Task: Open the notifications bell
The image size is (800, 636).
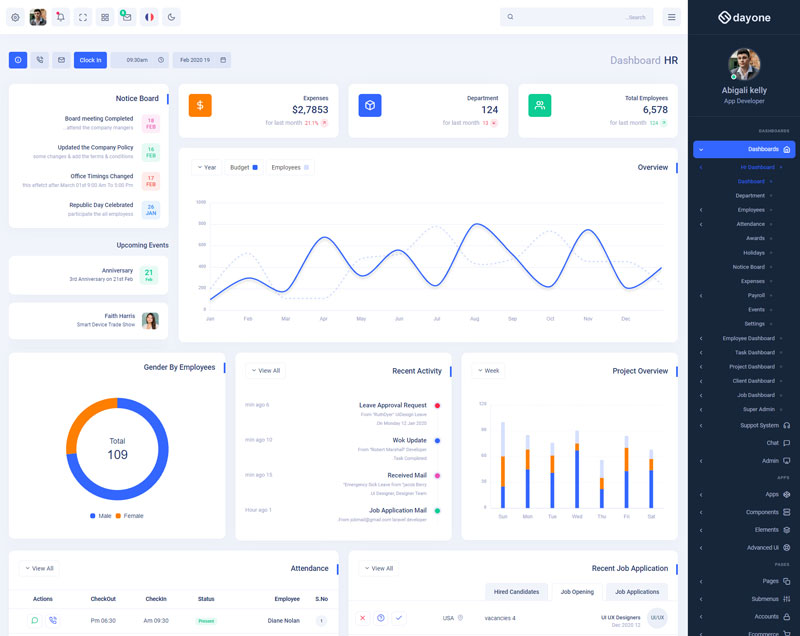Action: click(60, 17)
